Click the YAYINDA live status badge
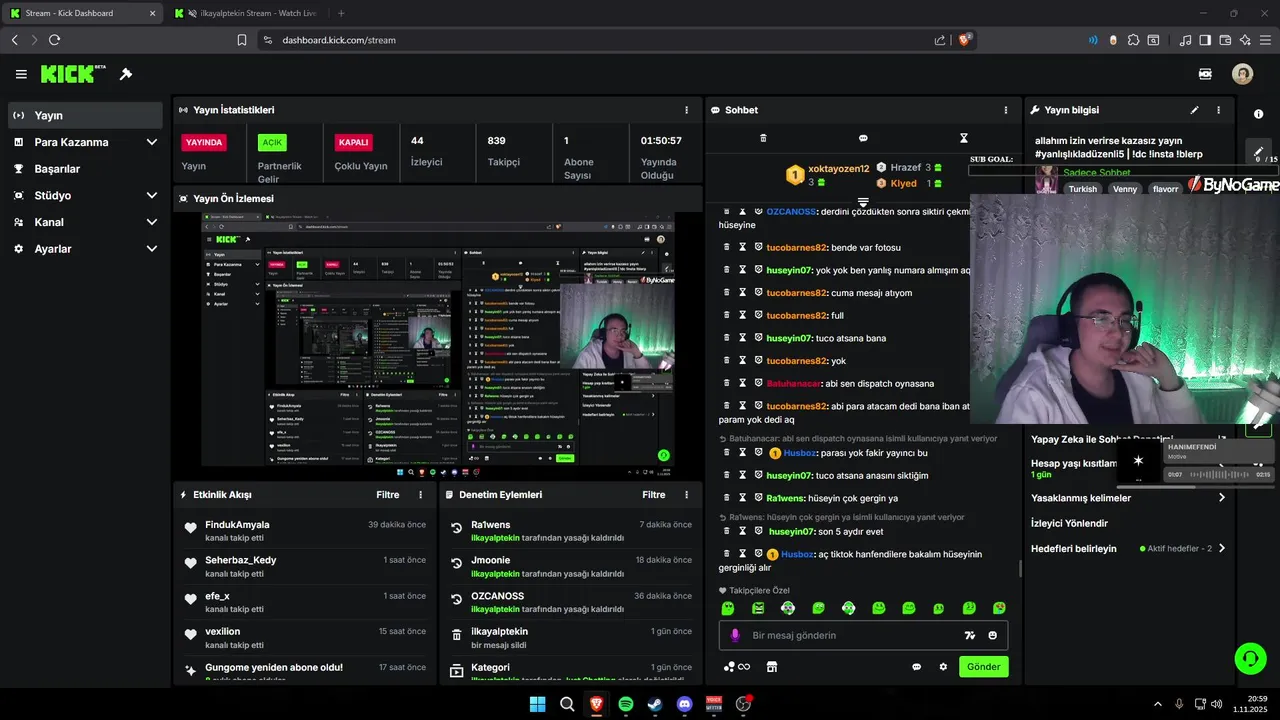Image resolution: width=1280 pixels, height=720 pixels. coord(204,142)
